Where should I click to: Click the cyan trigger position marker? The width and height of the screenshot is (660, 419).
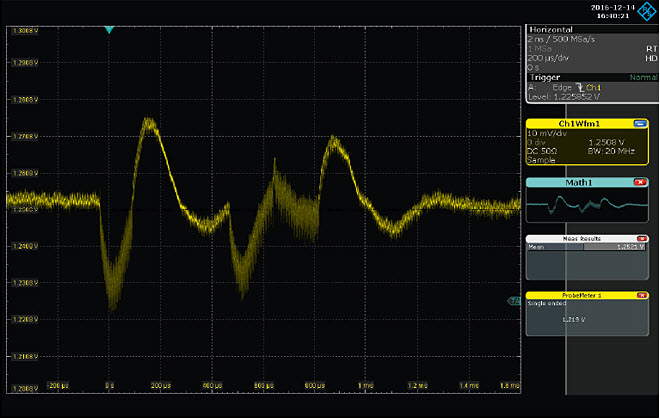109,29
